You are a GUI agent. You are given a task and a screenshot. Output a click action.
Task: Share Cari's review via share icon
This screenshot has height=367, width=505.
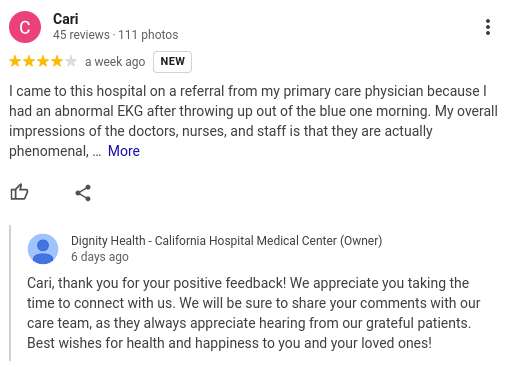(83, 193)
